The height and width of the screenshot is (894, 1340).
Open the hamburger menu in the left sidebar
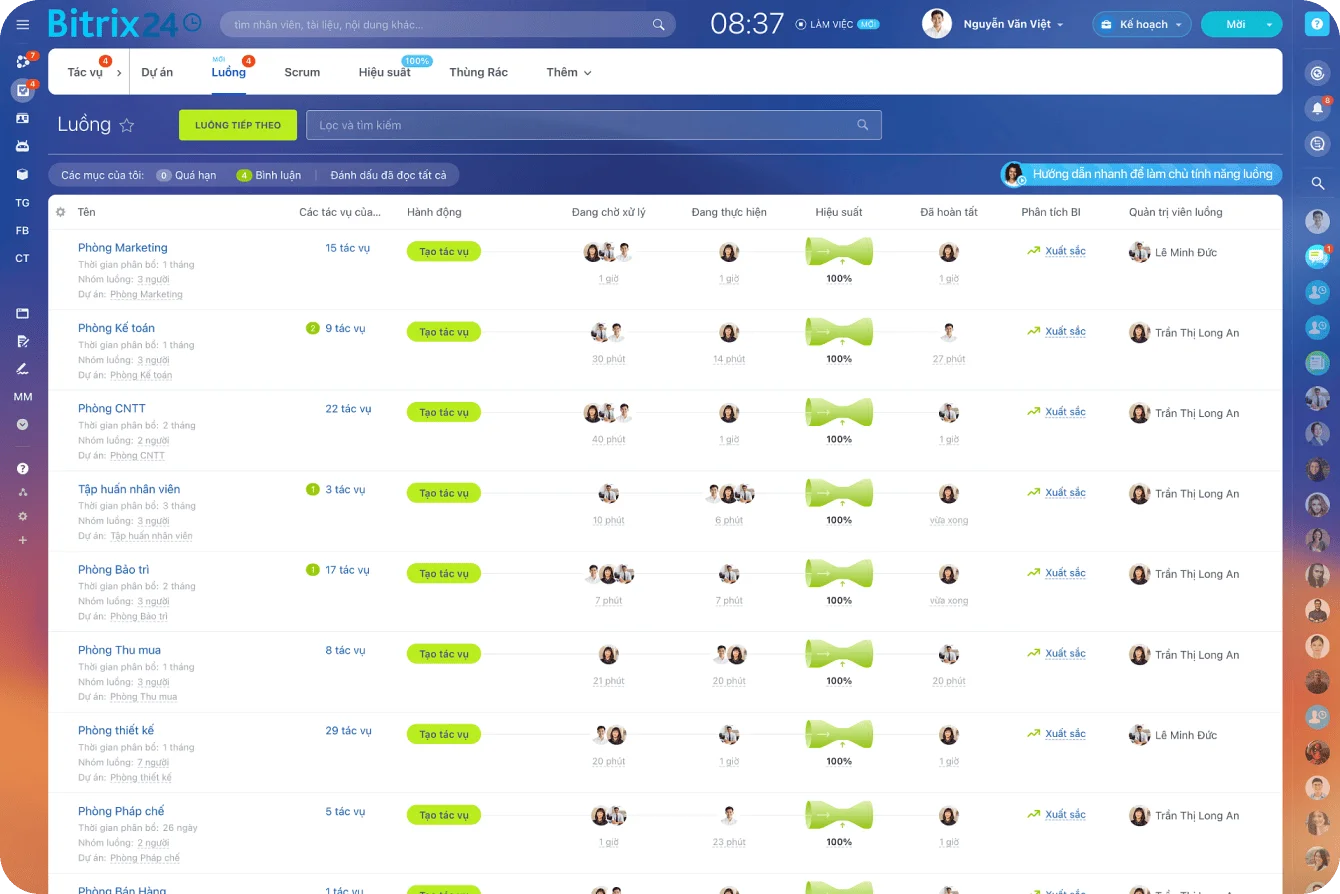23,24
